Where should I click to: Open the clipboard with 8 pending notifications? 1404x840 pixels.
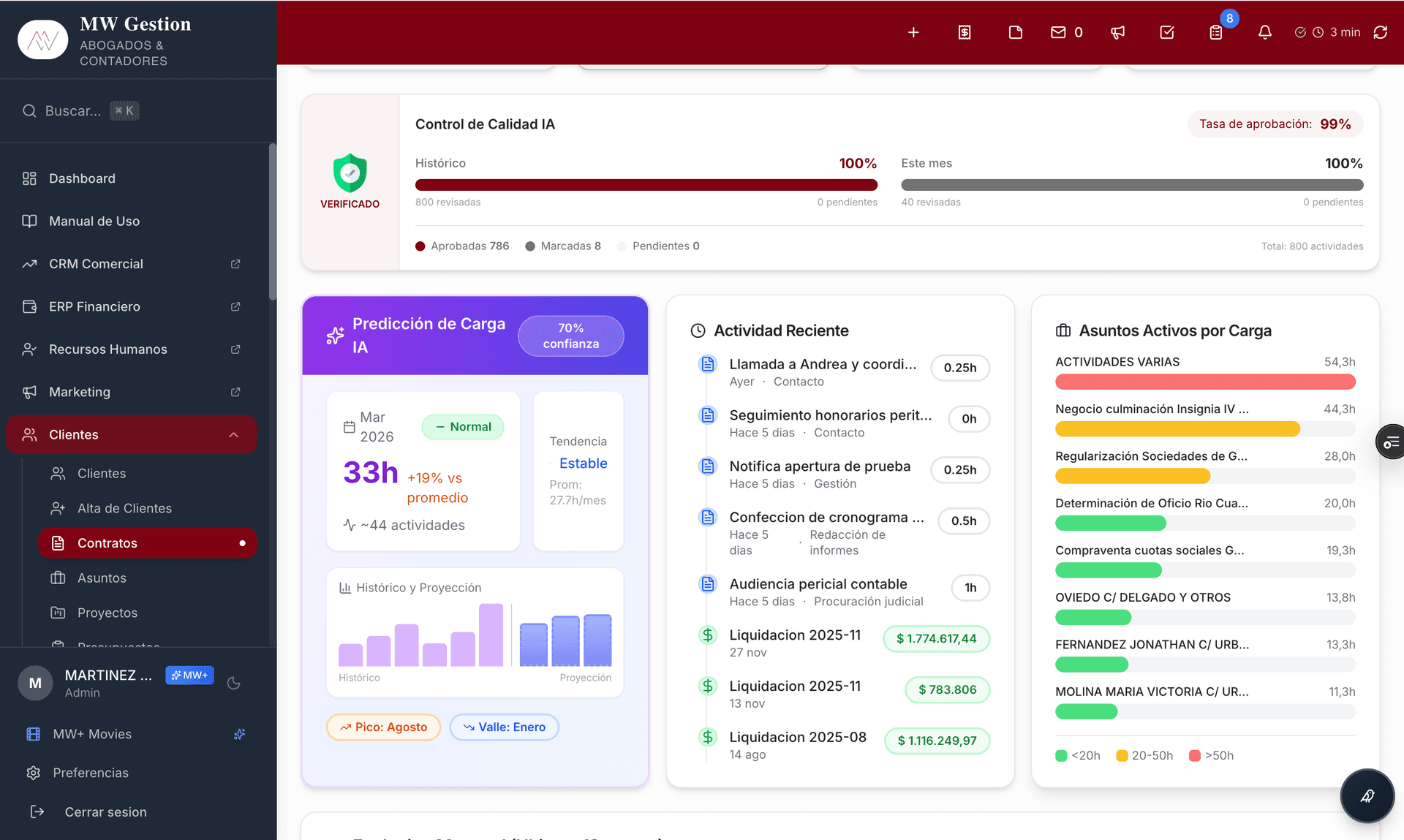(1217, 32)
